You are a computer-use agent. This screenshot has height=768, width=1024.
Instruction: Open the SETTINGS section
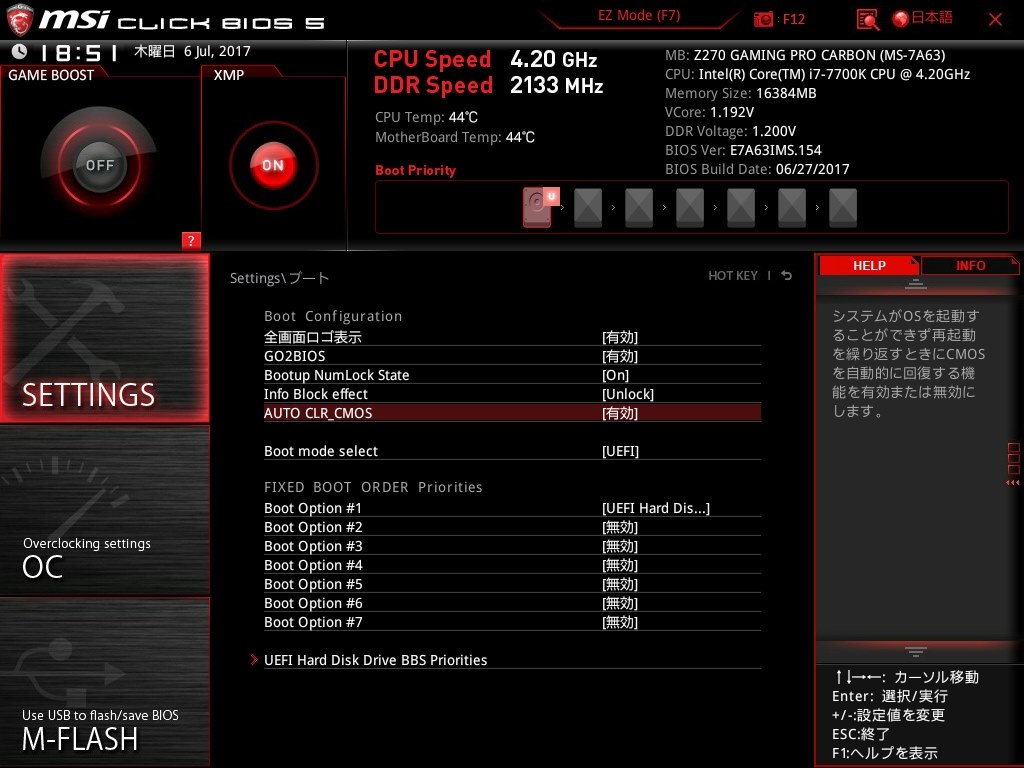pyautogui.click(x=104, y=338)
